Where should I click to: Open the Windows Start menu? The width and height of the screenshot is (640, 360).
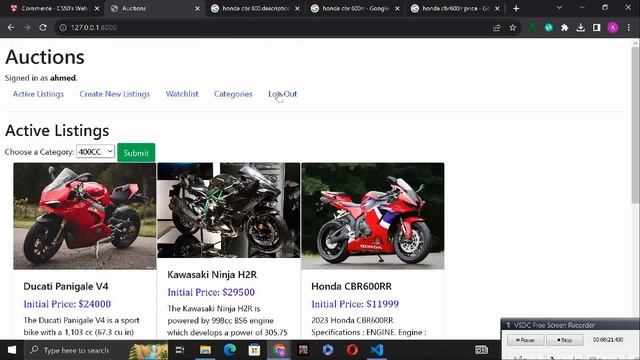click(x=12, y=350)
